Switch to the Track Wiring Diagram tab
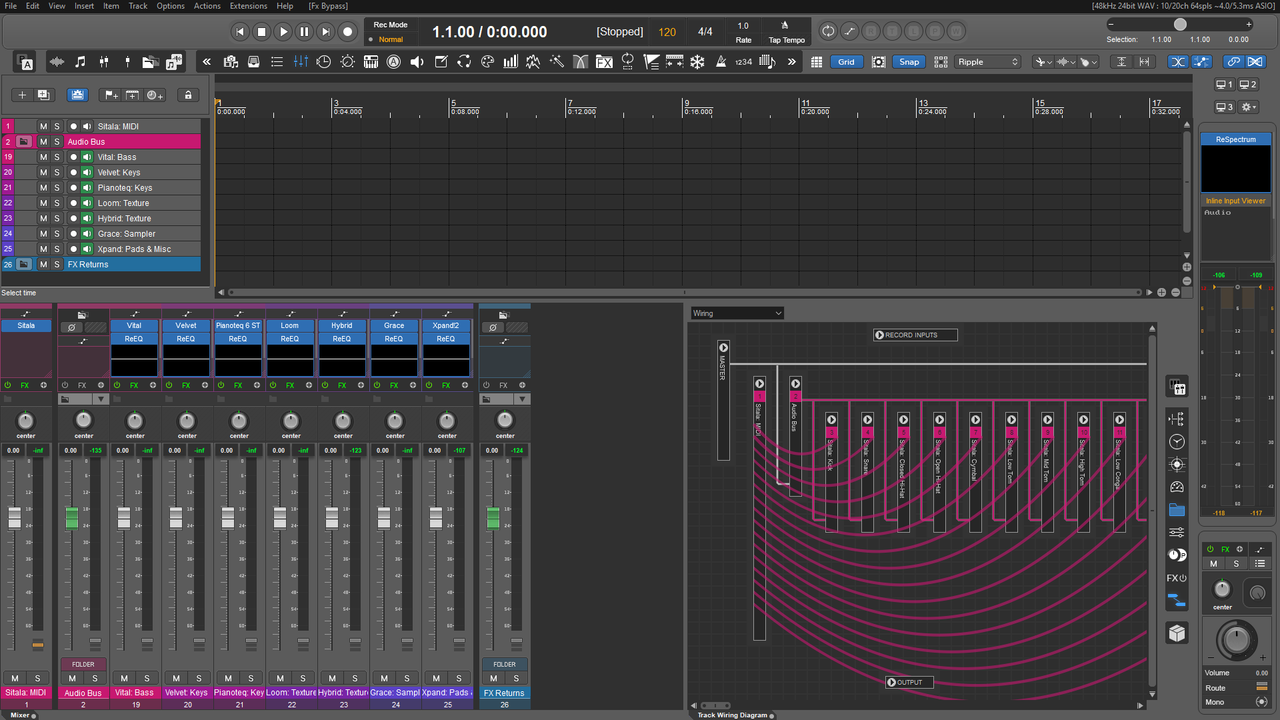1280x720 pixels. click(x=732, y=714)
